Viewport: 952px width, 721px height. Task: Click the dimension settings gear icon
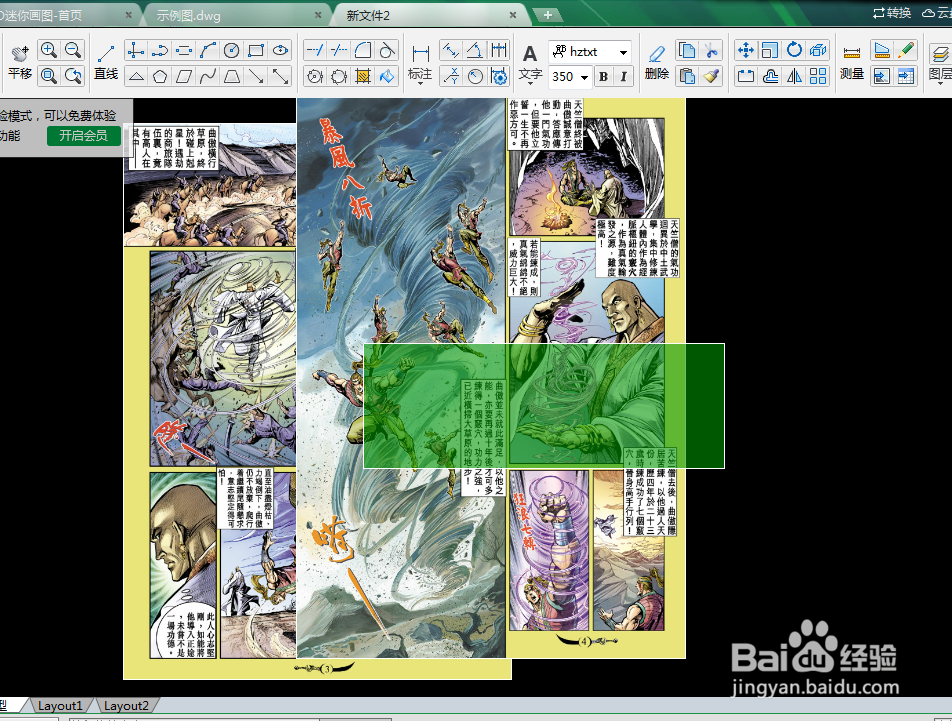pyautogui.click(x=499, y=76)
